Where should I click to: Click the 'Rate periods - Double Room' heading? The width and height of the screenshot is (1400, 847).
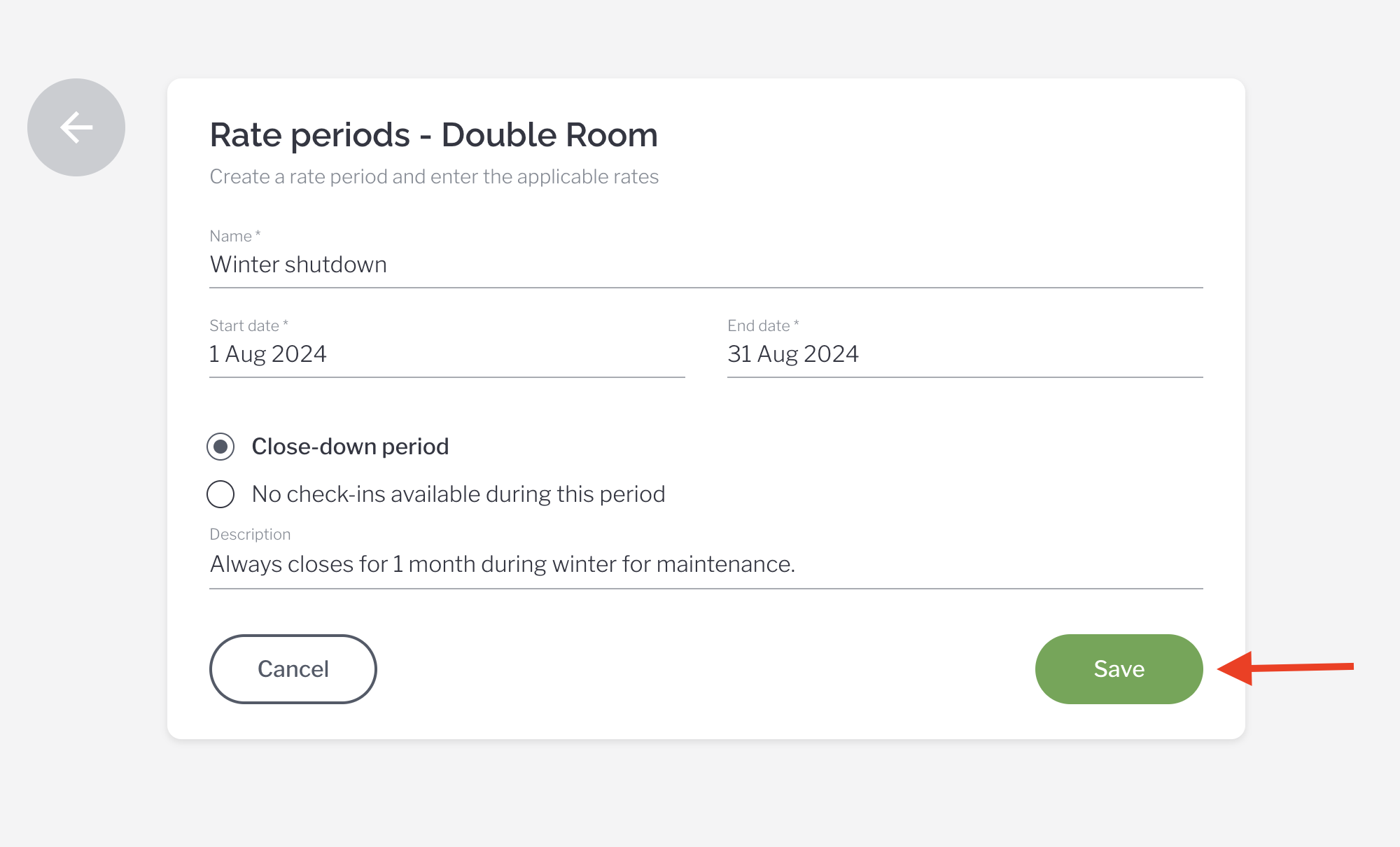click(433, 134)
